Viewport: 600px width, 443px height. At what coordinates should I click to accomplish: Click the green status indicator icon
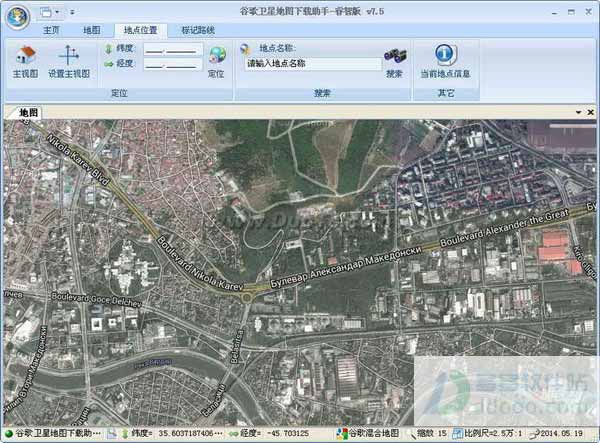(9, 434)
